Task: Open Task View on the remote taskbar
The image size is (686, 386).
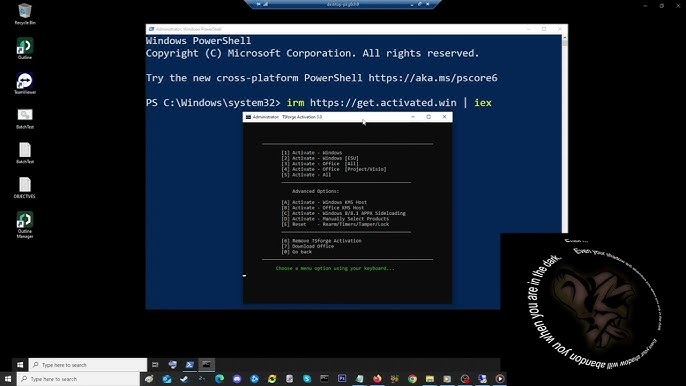Action: [x=155, y=365]
